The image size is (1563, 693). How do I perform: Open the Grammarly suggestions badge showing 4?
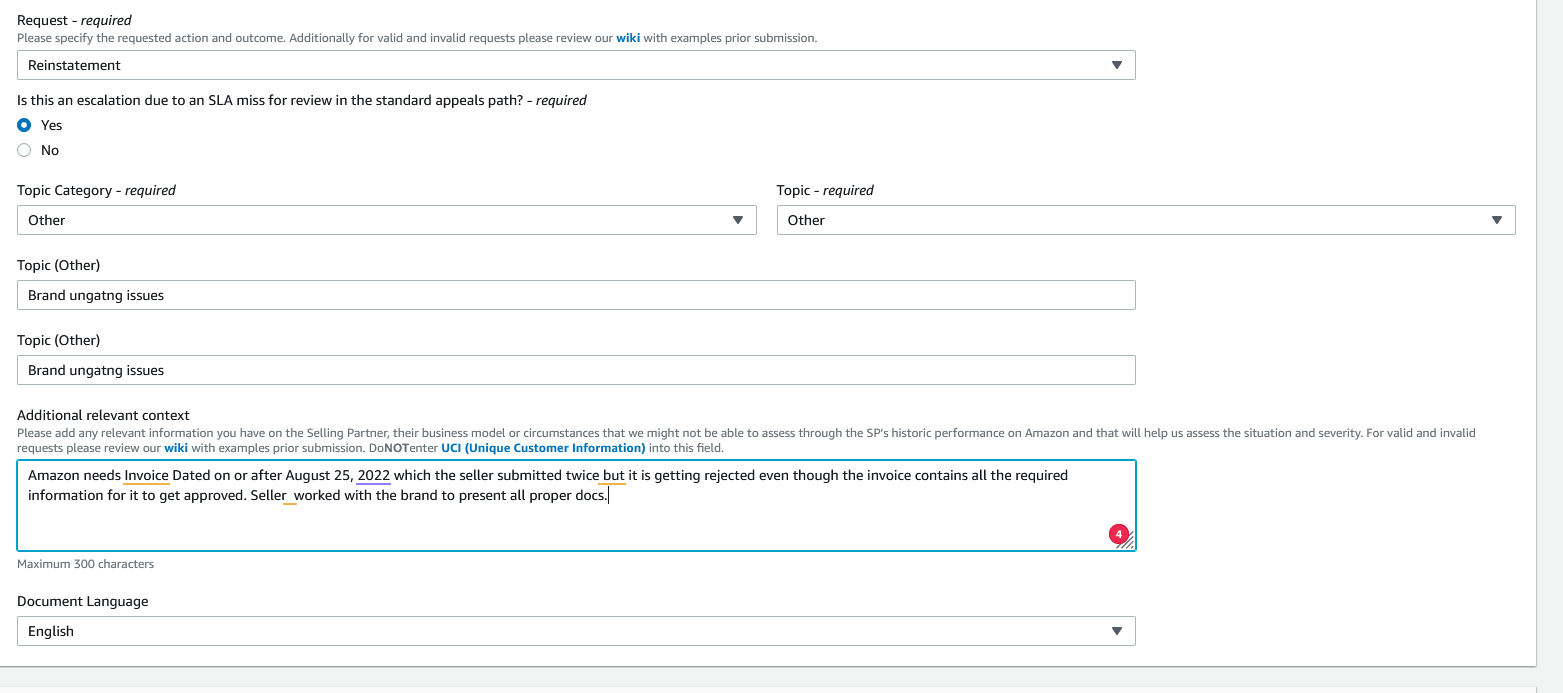pyautogui.click(x=1118, y=534)
